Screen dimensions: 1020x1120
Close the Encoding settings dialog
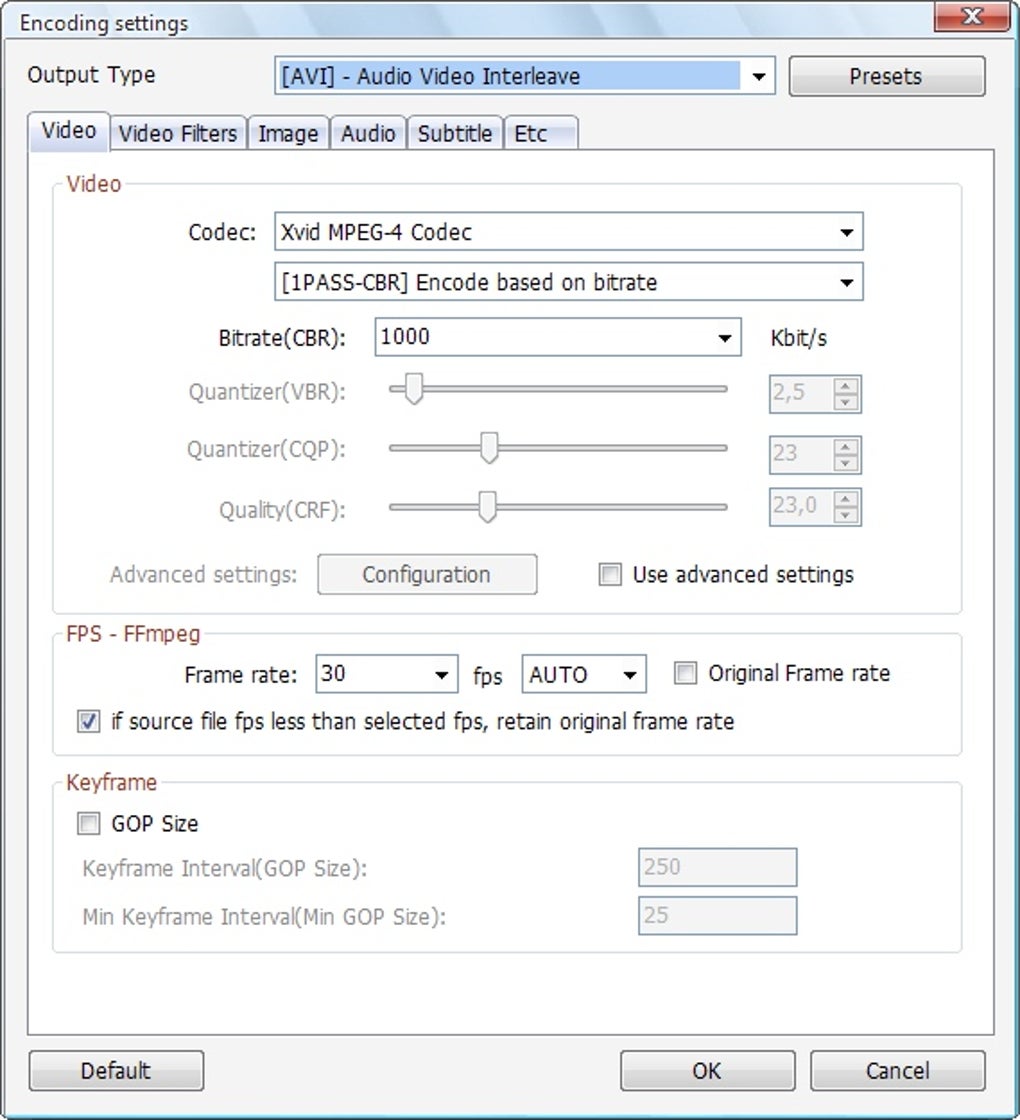pyautogui.click(x=972, y=16)
